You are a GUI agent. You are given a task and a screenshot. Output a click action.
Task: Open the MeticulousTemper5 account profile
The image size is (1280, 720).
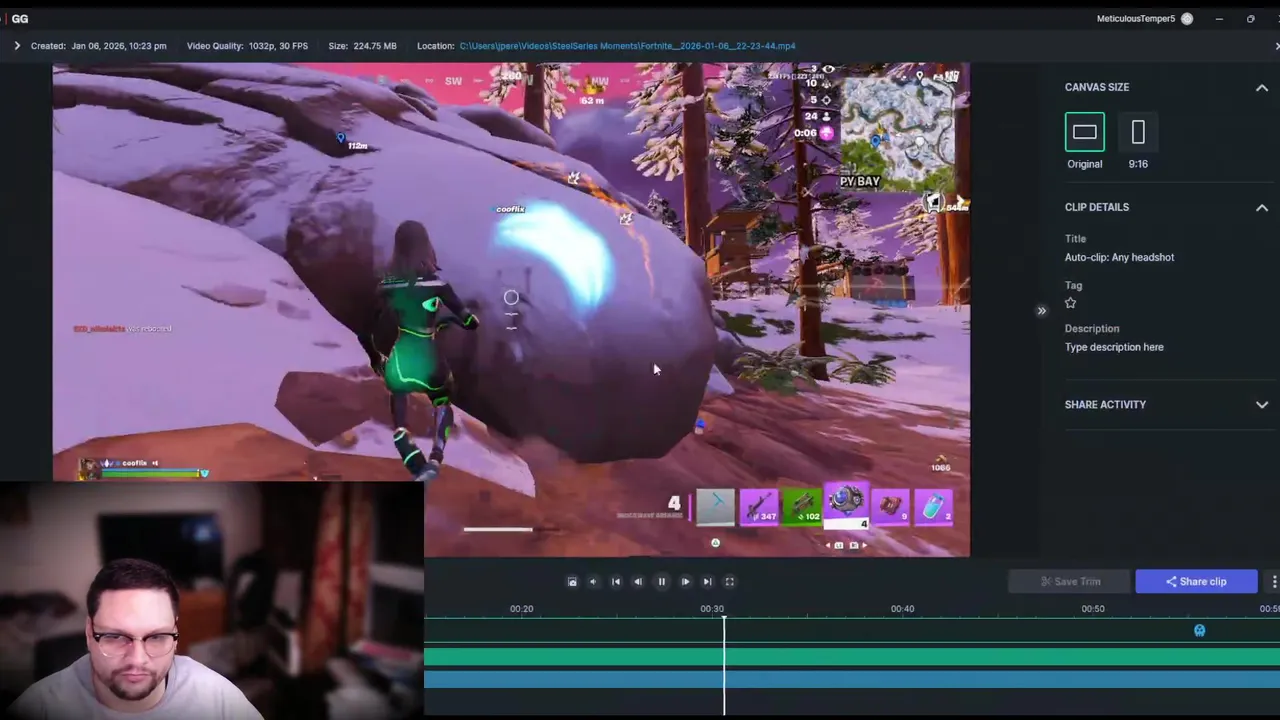(1145, 18)
